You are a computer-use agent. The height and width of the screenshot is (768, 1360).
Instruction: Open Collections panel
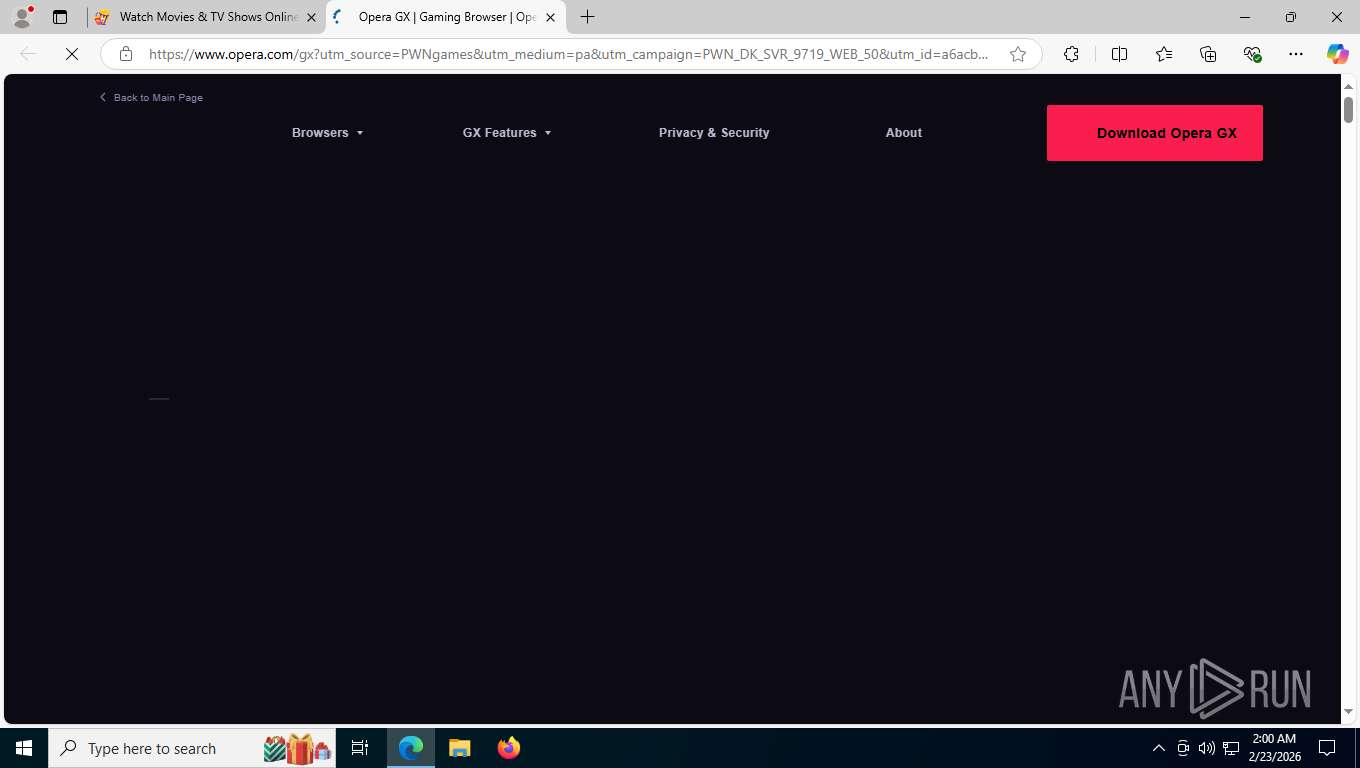(1208, 54)
